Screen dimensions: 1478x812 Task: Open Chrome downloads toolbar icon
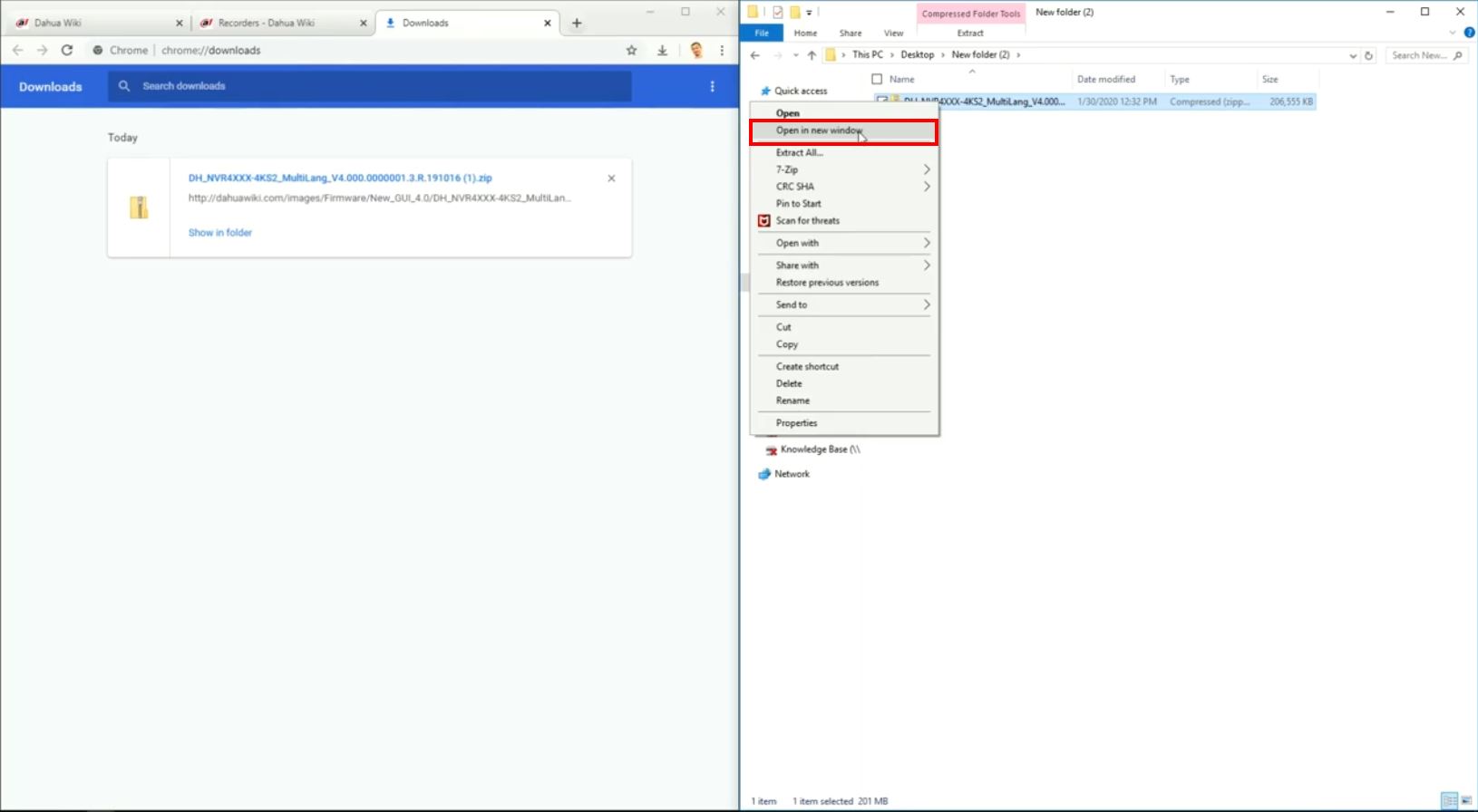663,51
